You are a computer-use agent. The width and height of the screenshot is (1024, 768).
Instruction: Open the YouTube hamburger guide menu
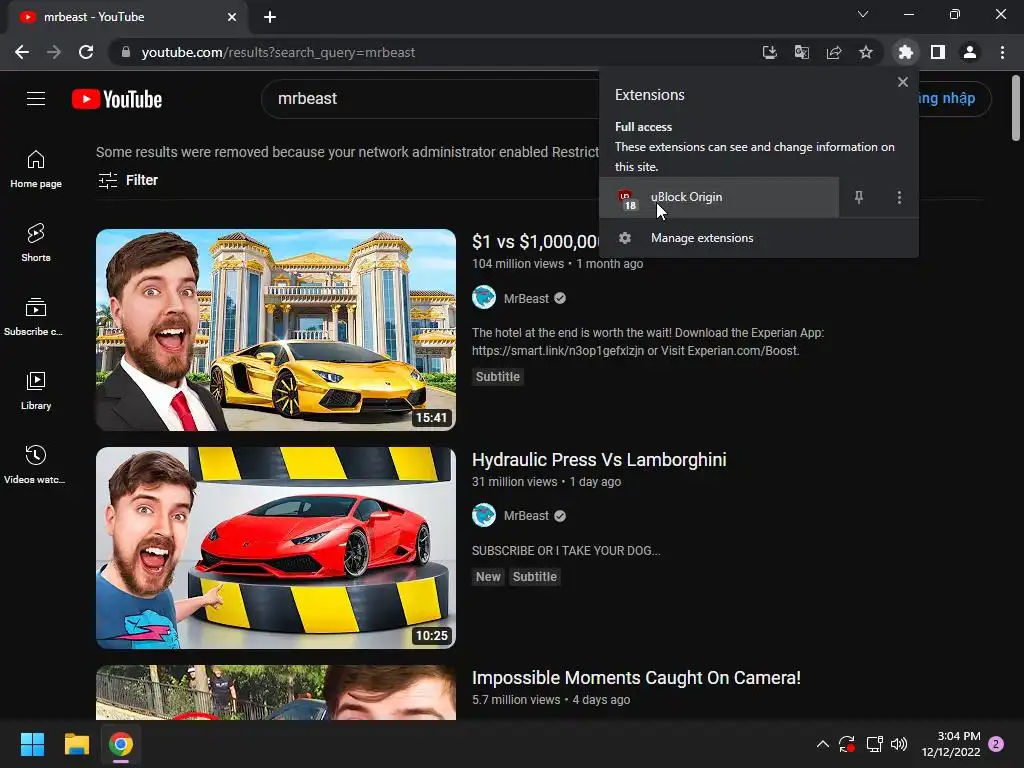click(36, 99)
